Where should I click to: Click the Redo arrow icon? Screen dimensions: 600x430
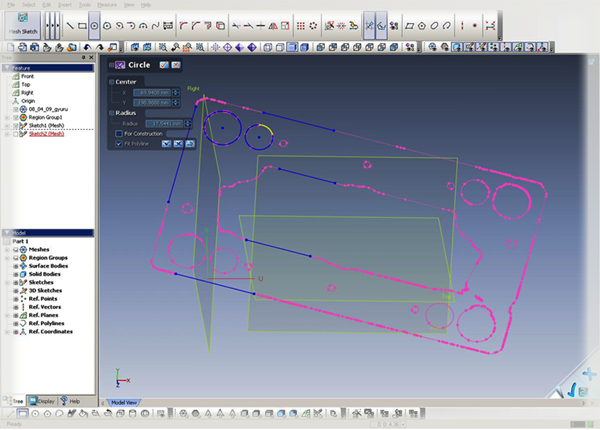click(100, 47)
